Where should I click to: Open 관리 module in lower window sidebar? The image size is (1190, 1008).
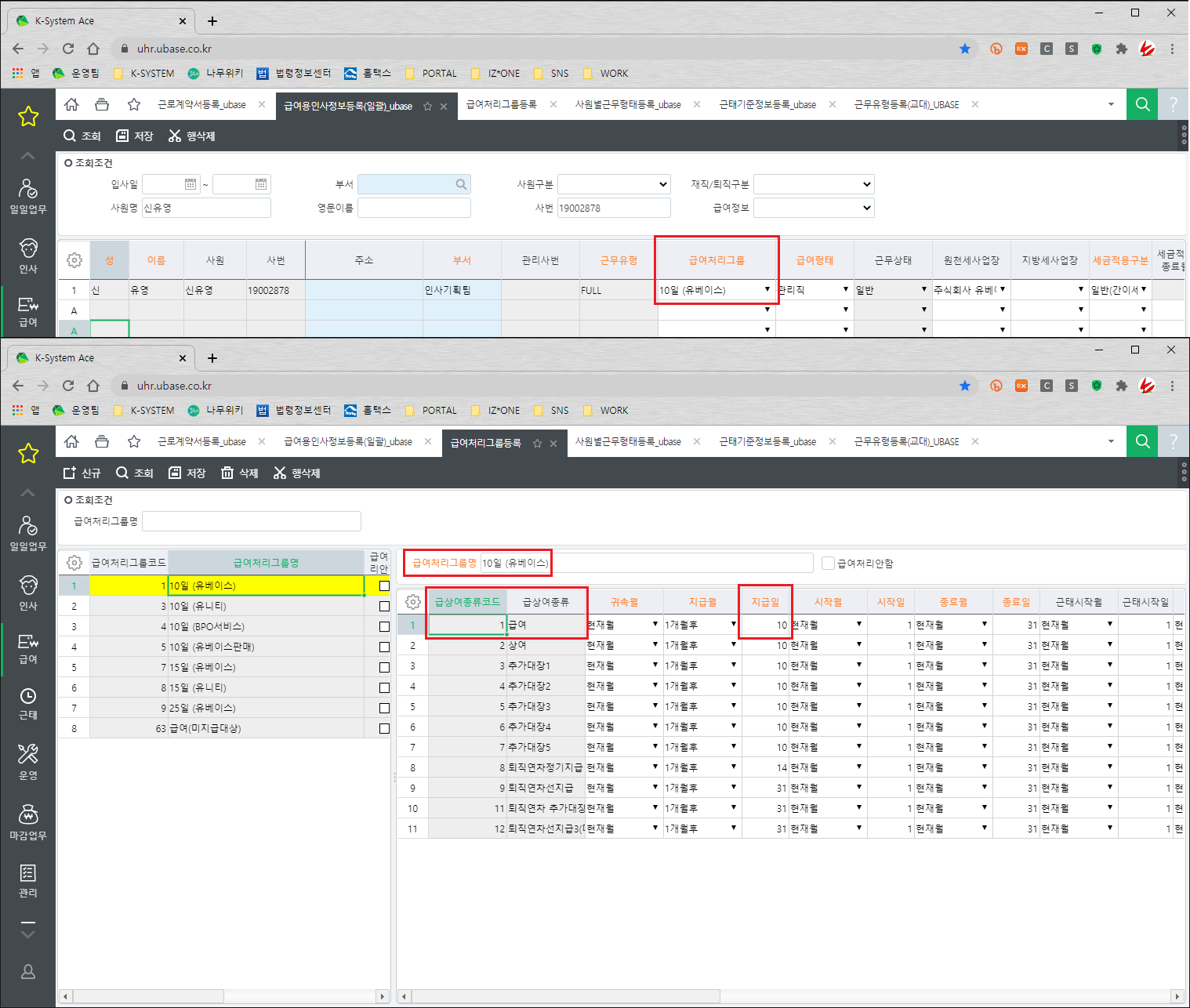pyautogui.click(x=28, y=881)
